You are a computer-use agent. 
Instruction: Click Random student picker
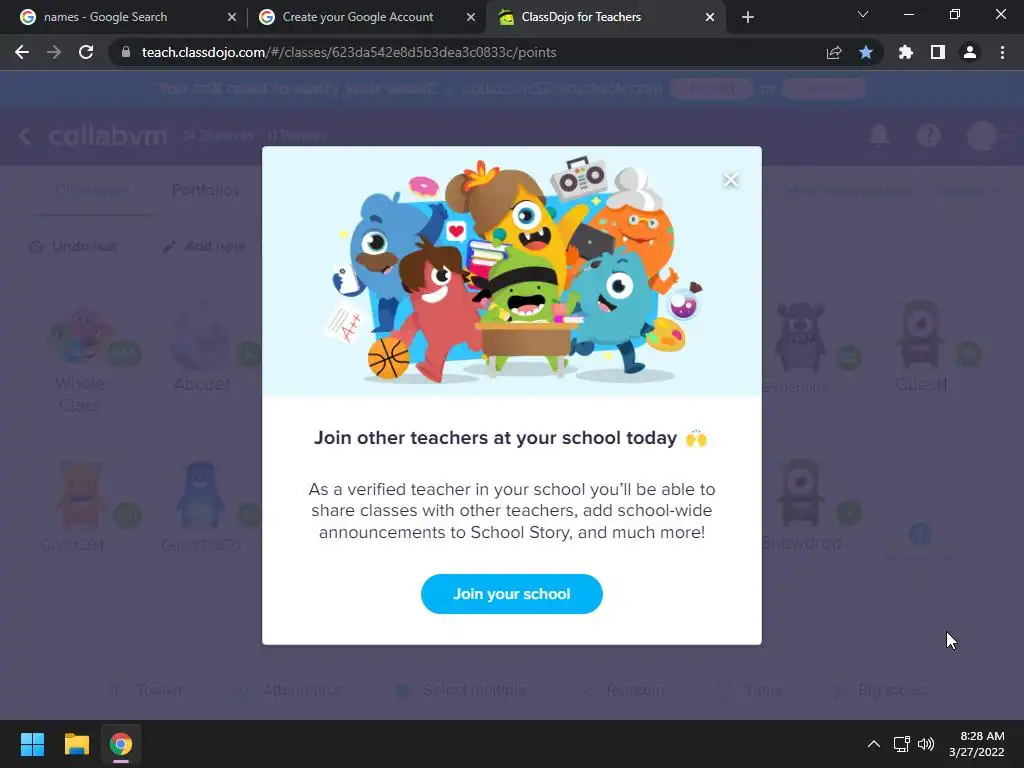click(623, 690)
